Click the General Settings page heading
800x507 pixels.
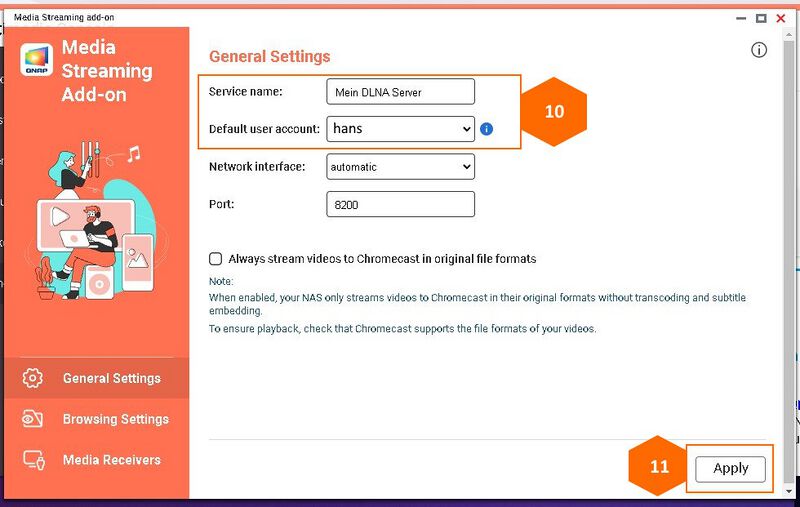[x=270, y=56]
